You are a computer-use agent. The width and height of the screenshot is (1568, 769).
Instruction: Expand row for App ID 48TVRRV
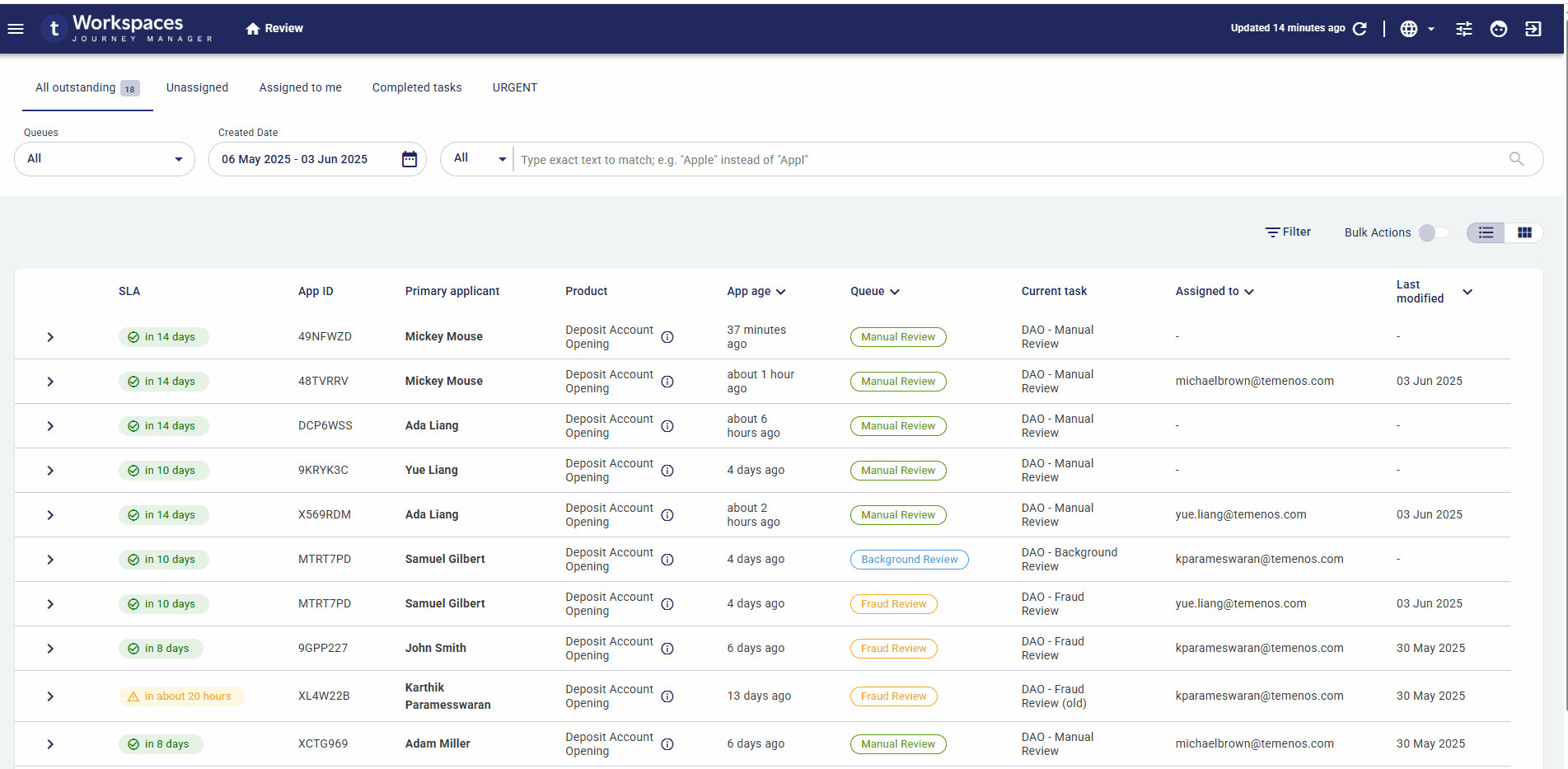(x=50, y=382)
